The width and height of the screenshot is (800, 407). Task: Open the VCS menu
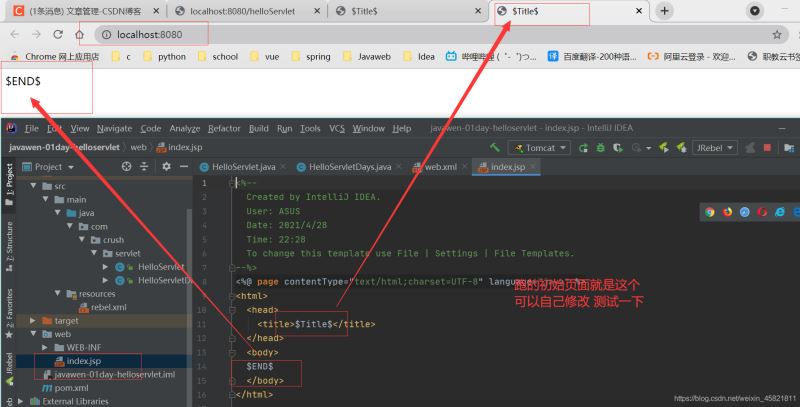click(337, 129)
